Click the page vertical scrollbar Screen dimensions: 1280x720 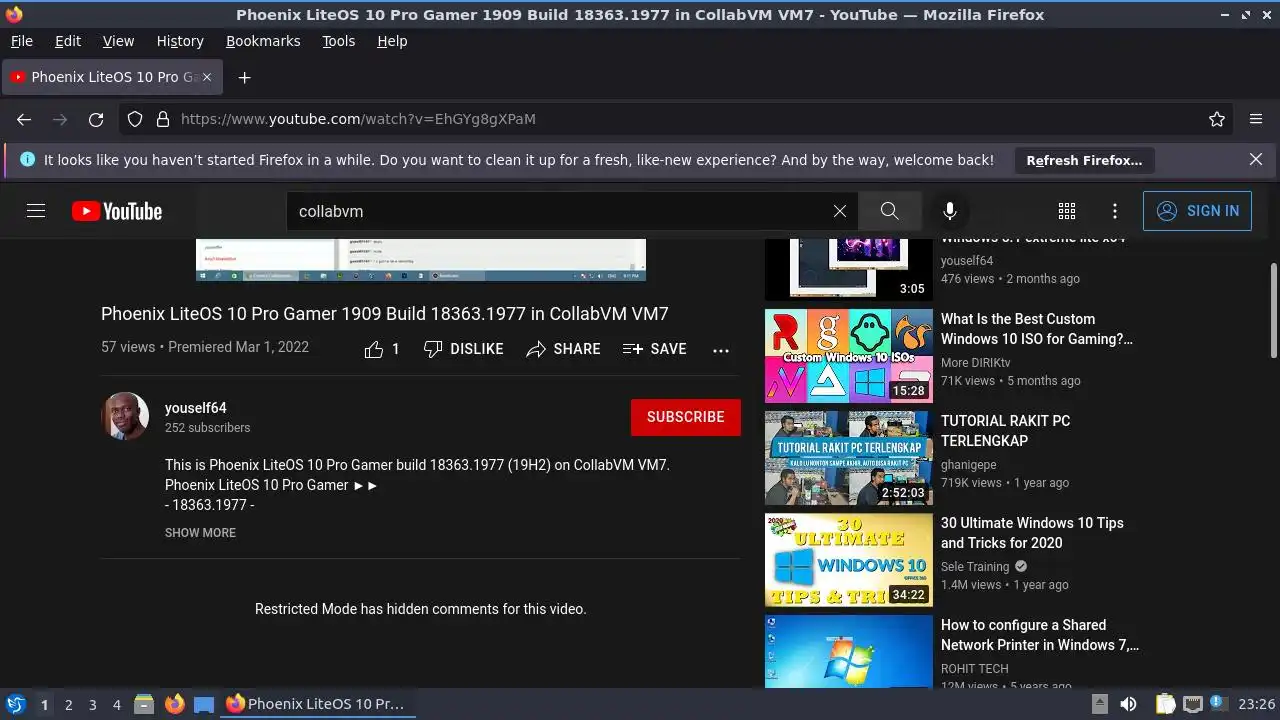[1273, 310]
